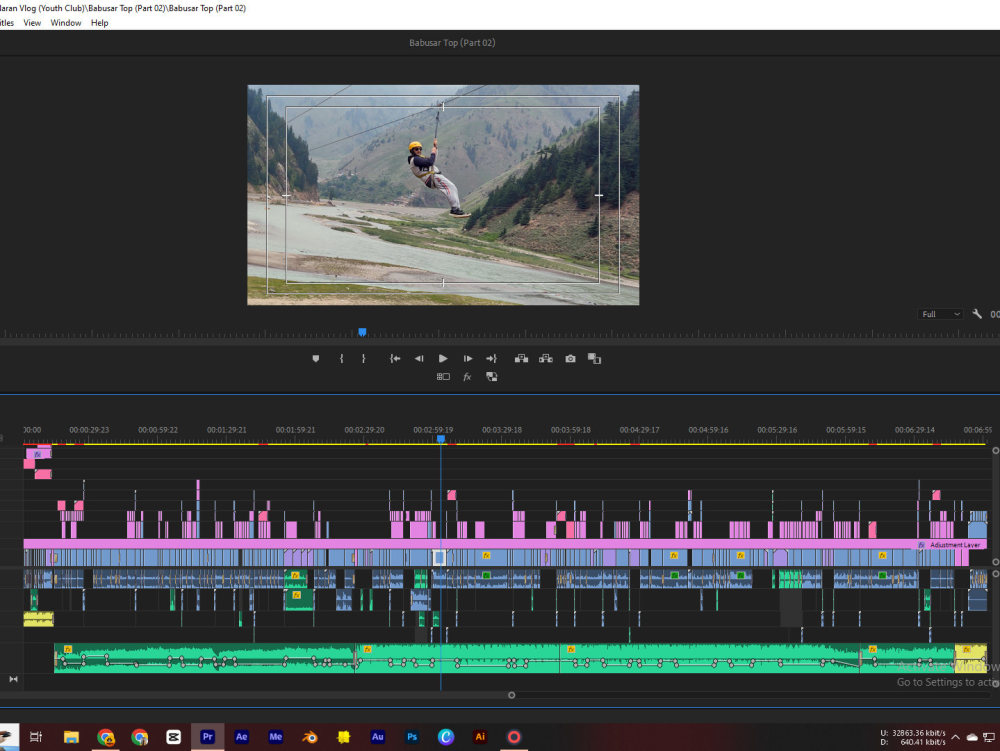Click the Mark In brace icon
The height and width of the screenshot is (751, 1000).
[x=341, y=358]
